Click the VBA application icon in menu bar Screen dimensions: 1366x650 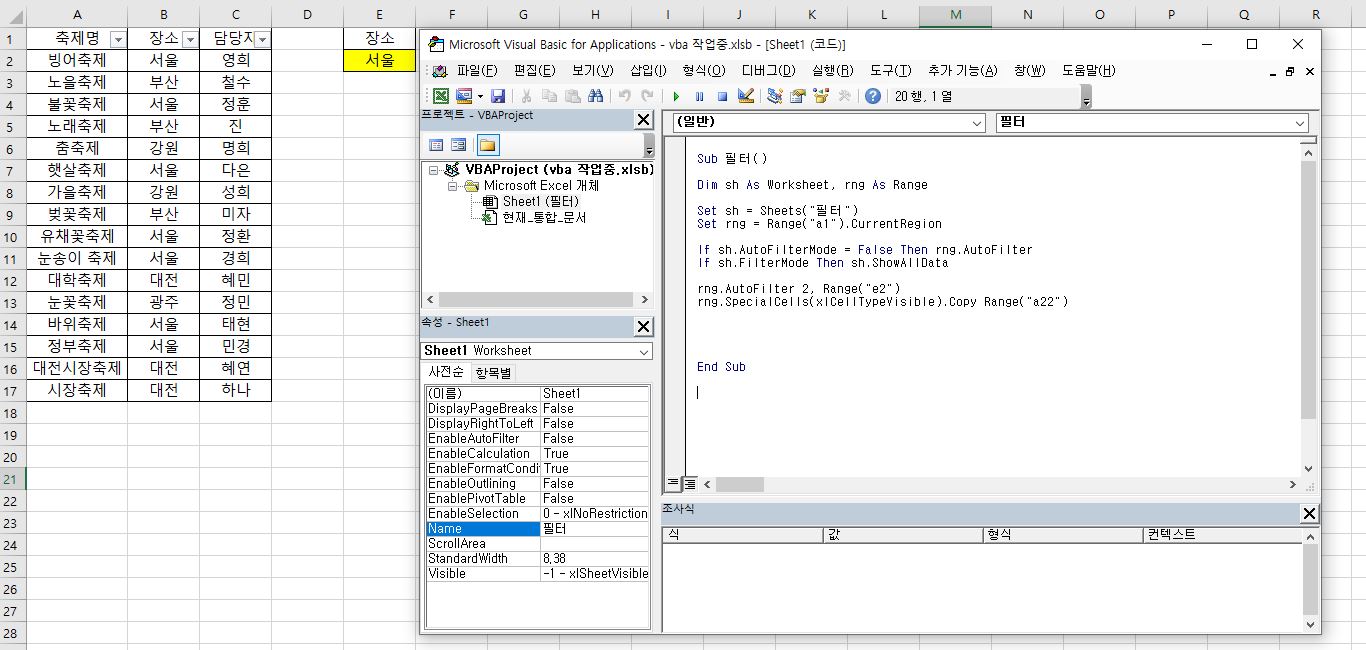point(440,71)
